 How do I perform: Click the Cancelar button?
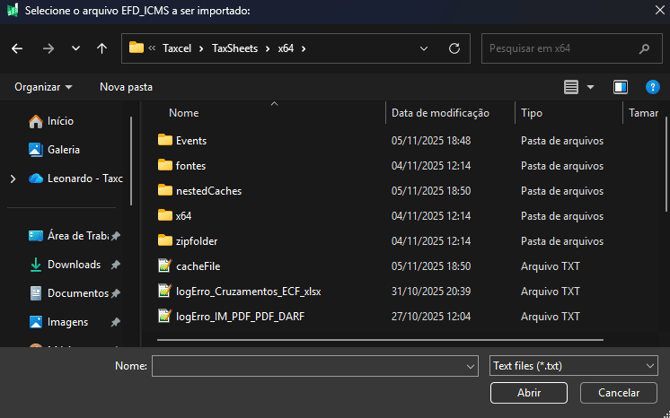(x=618, y=393)
